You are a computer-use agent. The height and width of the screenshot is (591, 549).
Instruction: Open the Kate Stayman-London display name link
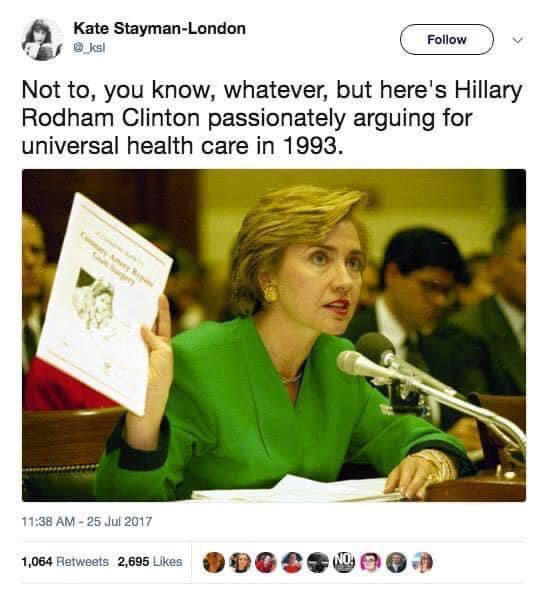(x=159, y=29)
